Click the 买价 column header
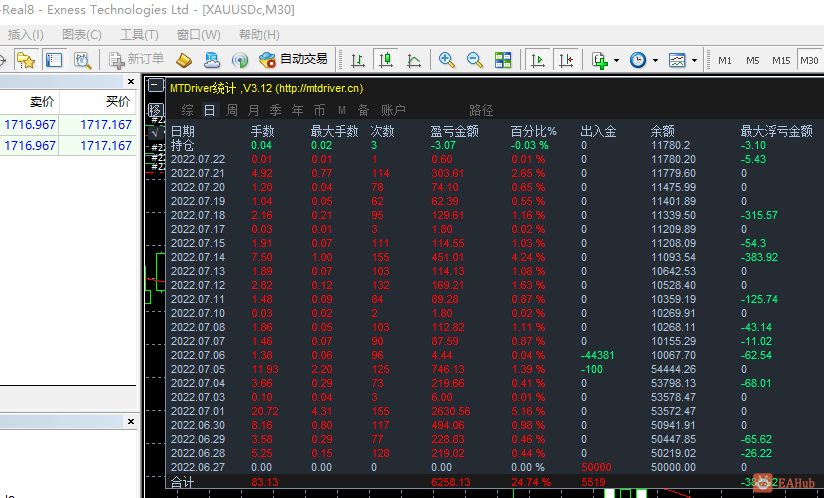Image resolution: width=824 pixels, height=498 pixels. 118,101
